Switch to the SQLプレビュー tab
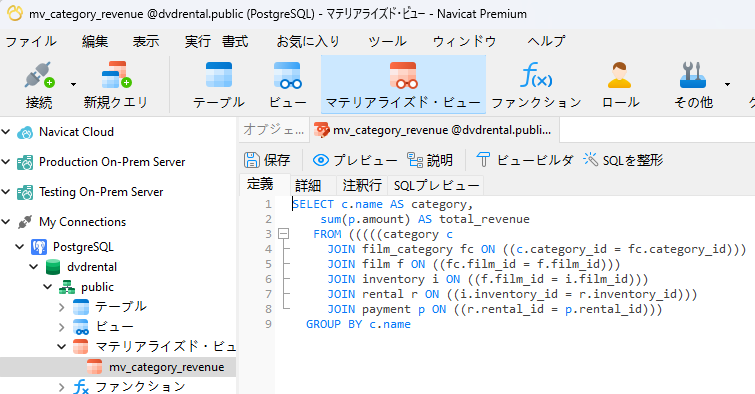 436,185
